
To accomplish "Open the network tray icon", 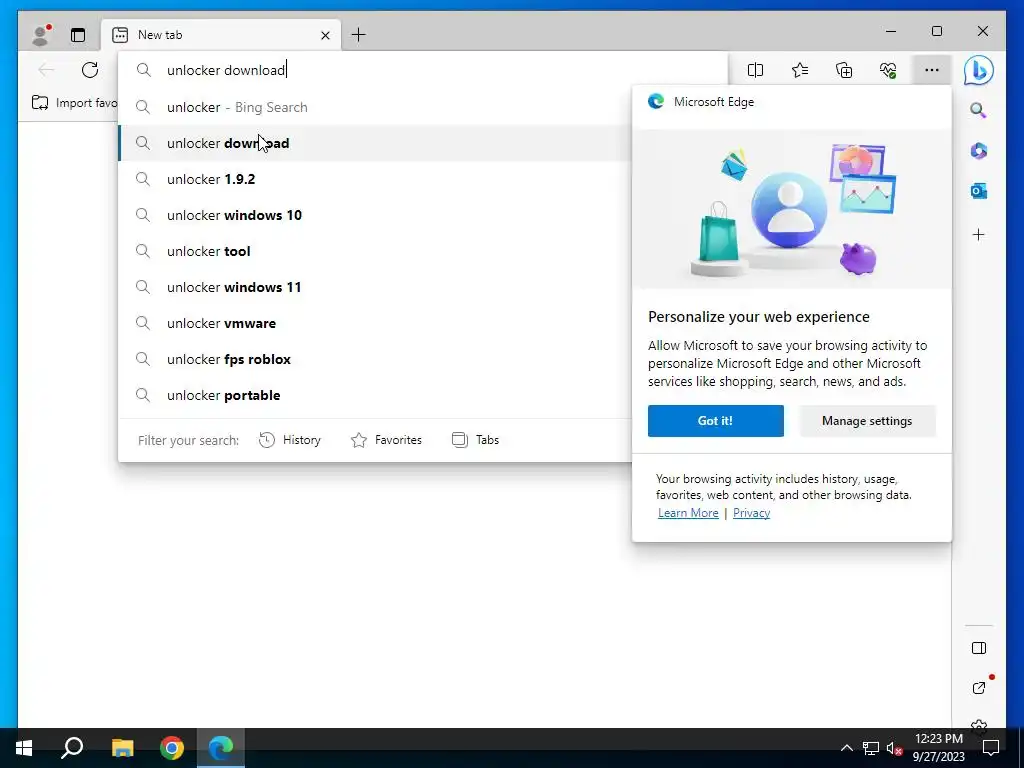I will (x=871, y=748).
